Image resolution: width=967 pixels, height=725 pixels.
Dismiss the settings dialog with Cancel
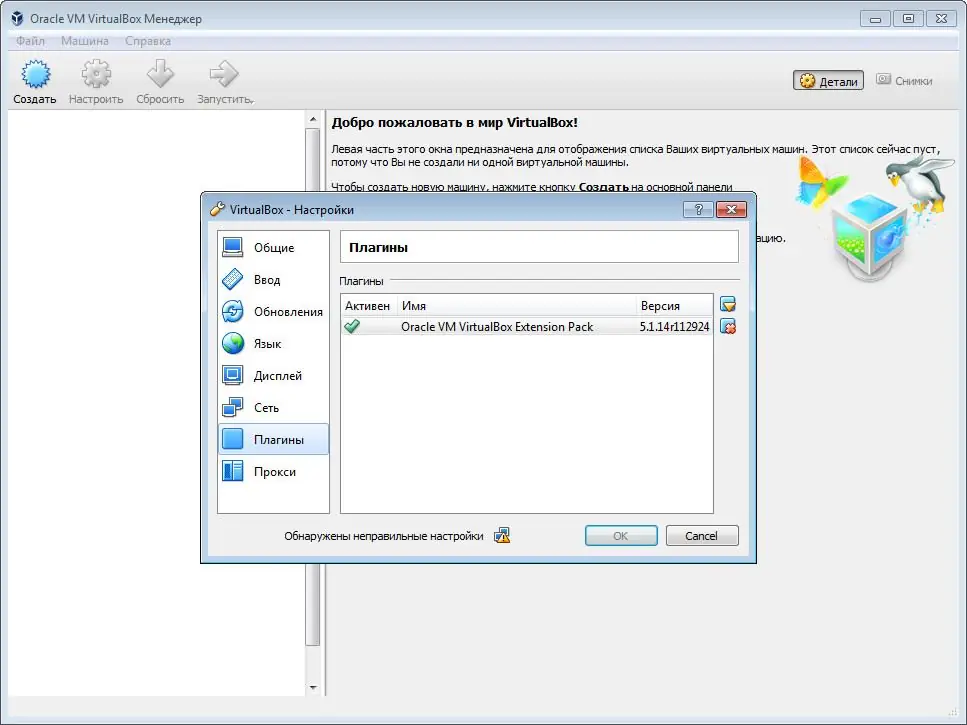point(702,536)
